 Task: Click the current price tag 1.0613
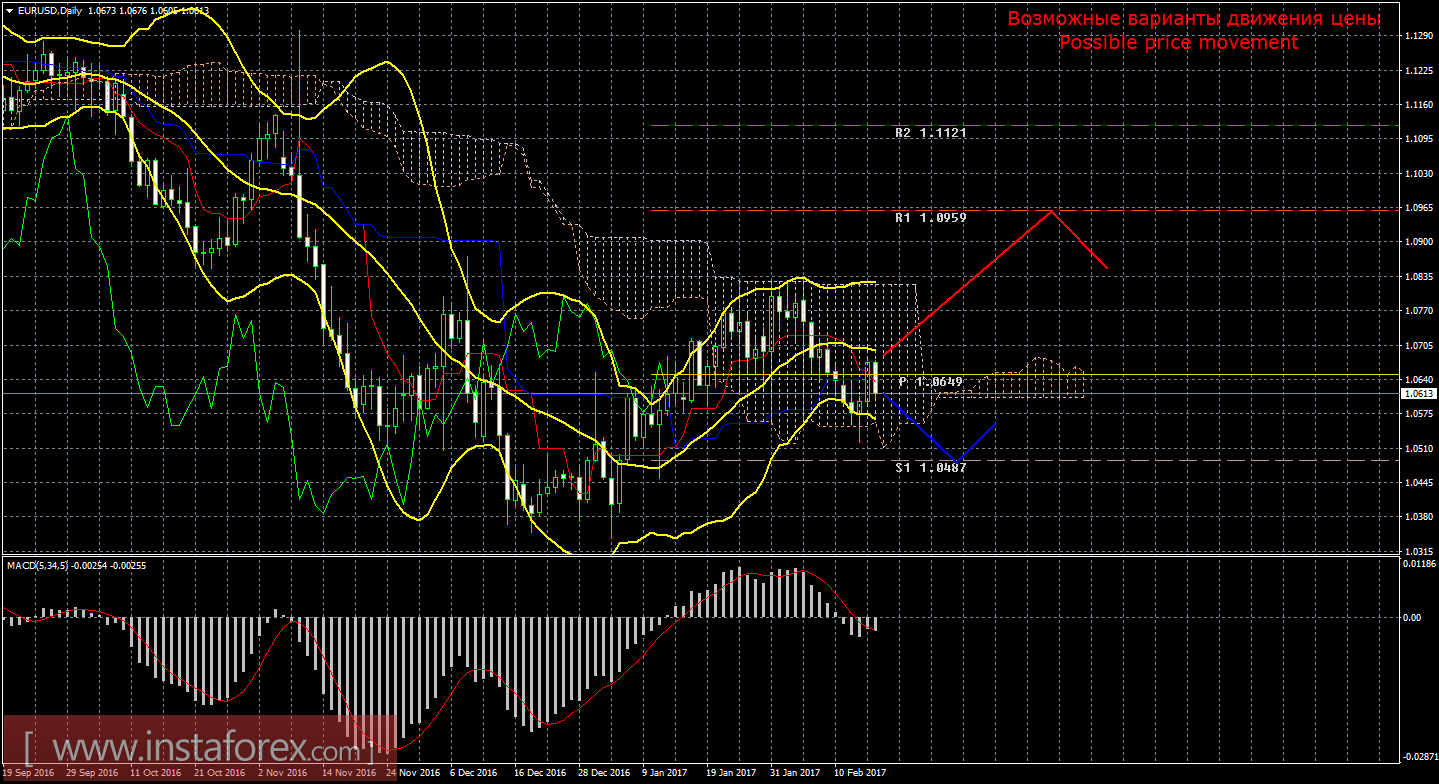(x=1418, y=394)
